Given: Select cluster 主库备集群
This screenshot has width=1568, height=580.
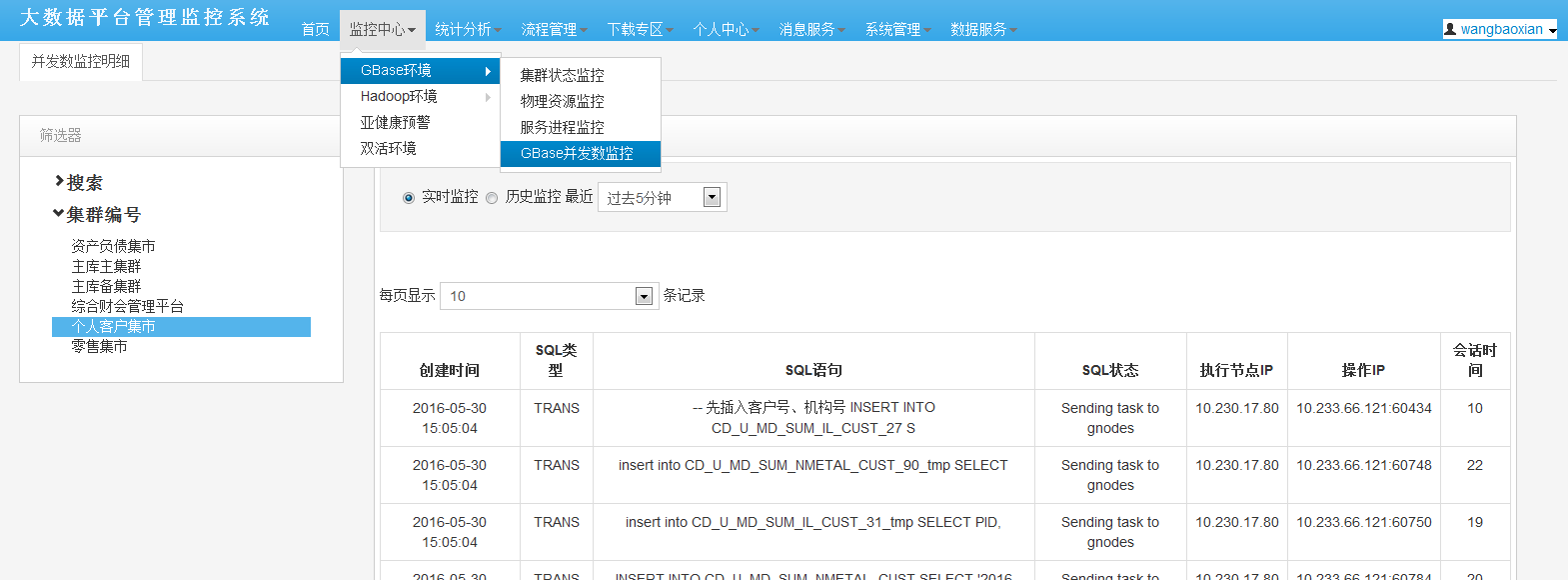Looking at the screenshot, I should tap(106, 286).
